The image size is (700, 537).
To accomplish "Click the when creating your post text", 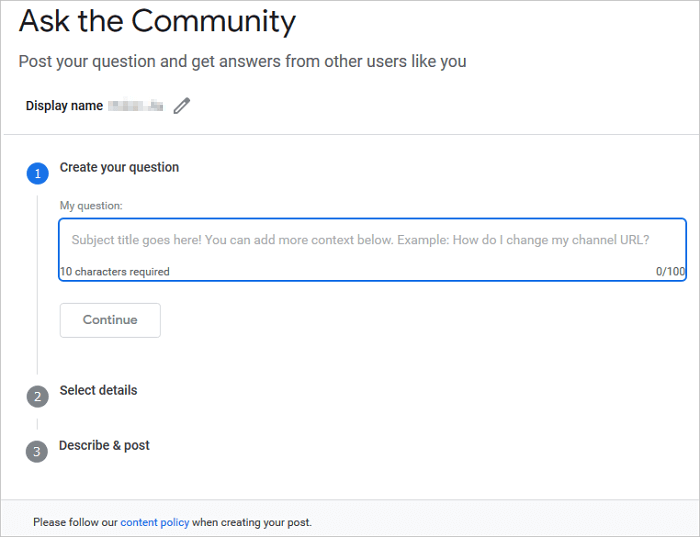I will coord(252,522).
